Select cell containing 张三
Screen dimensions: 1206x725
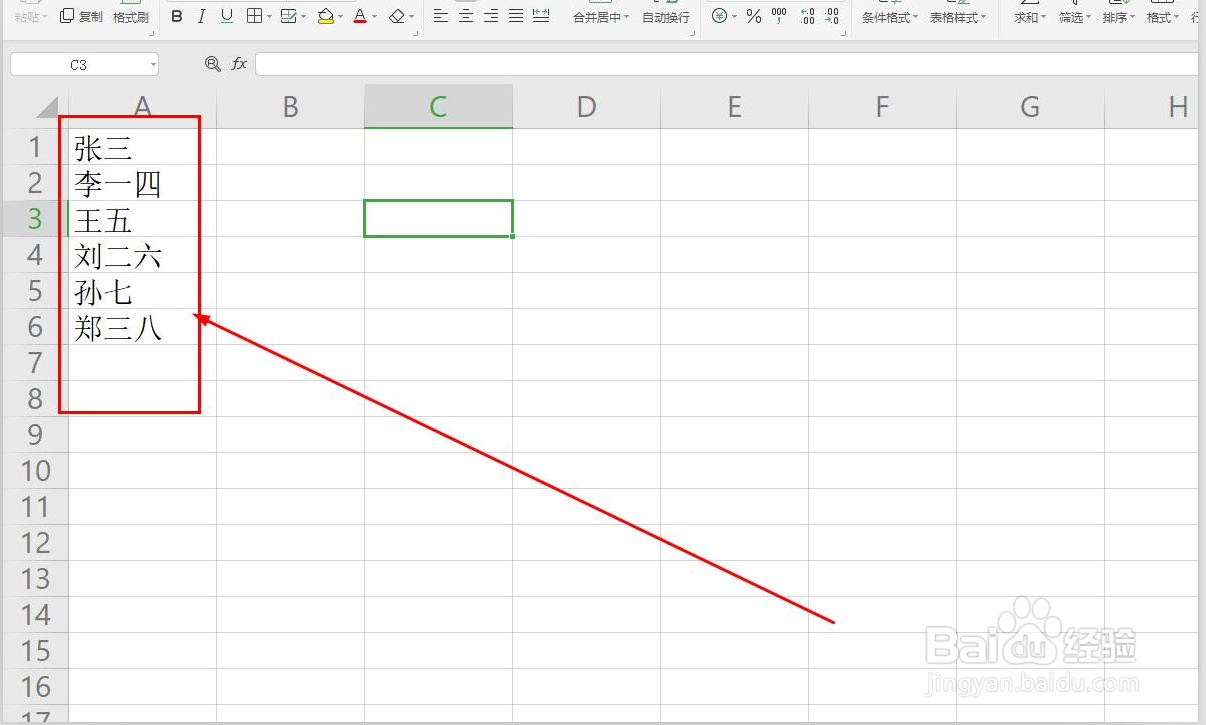pyautogui.click(x=142, y=148)
